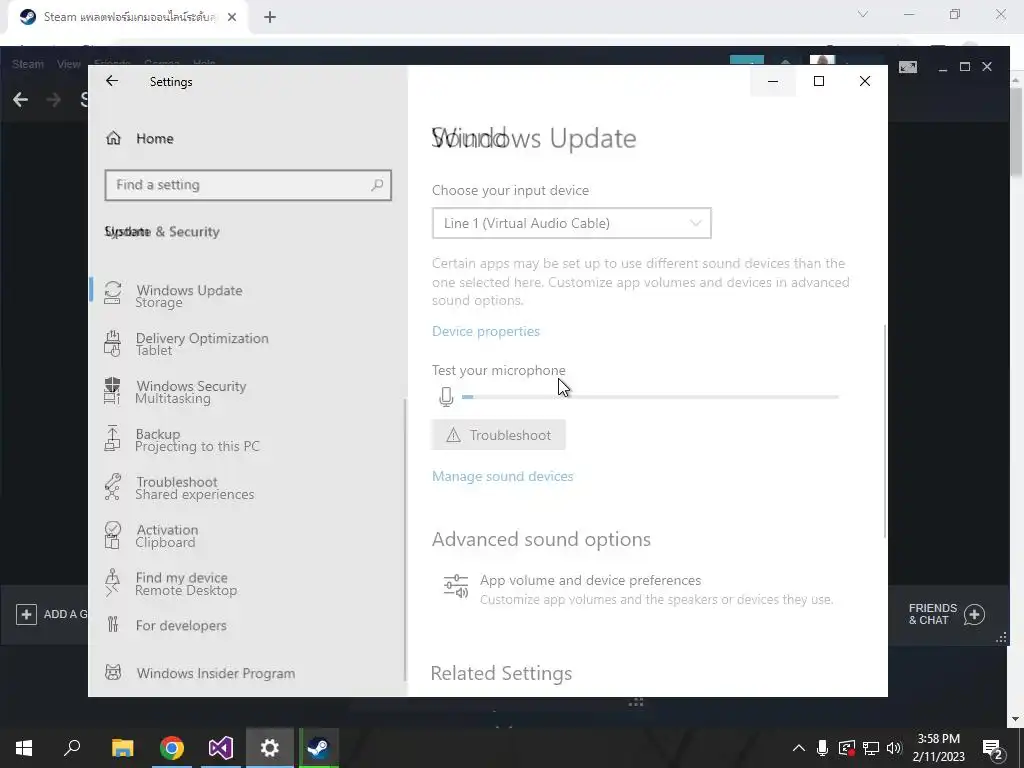The image size is (1024, 768).
Task: Click the Find a setting search box
Action: 248,185
